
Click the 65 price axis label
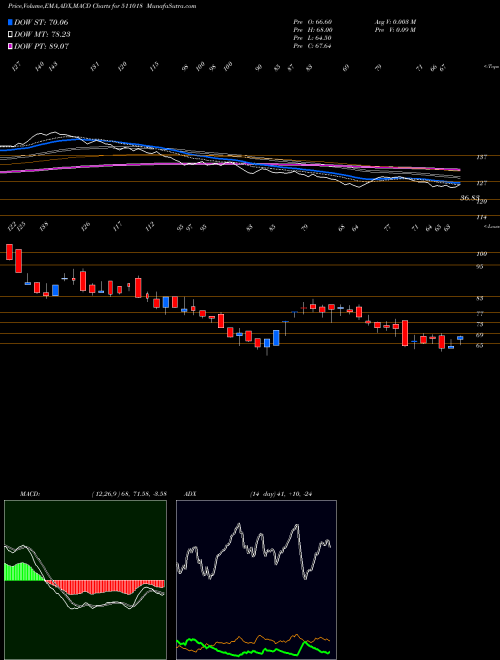481,346
